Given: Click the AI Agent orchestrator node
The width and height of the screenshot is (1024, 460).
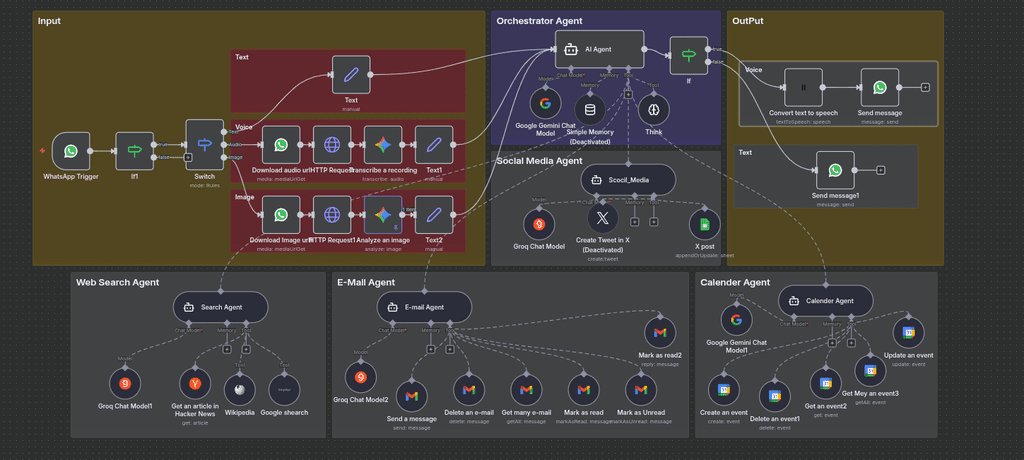Looking at the screenshot, I should pyautogui.click(x=599, y=48).
